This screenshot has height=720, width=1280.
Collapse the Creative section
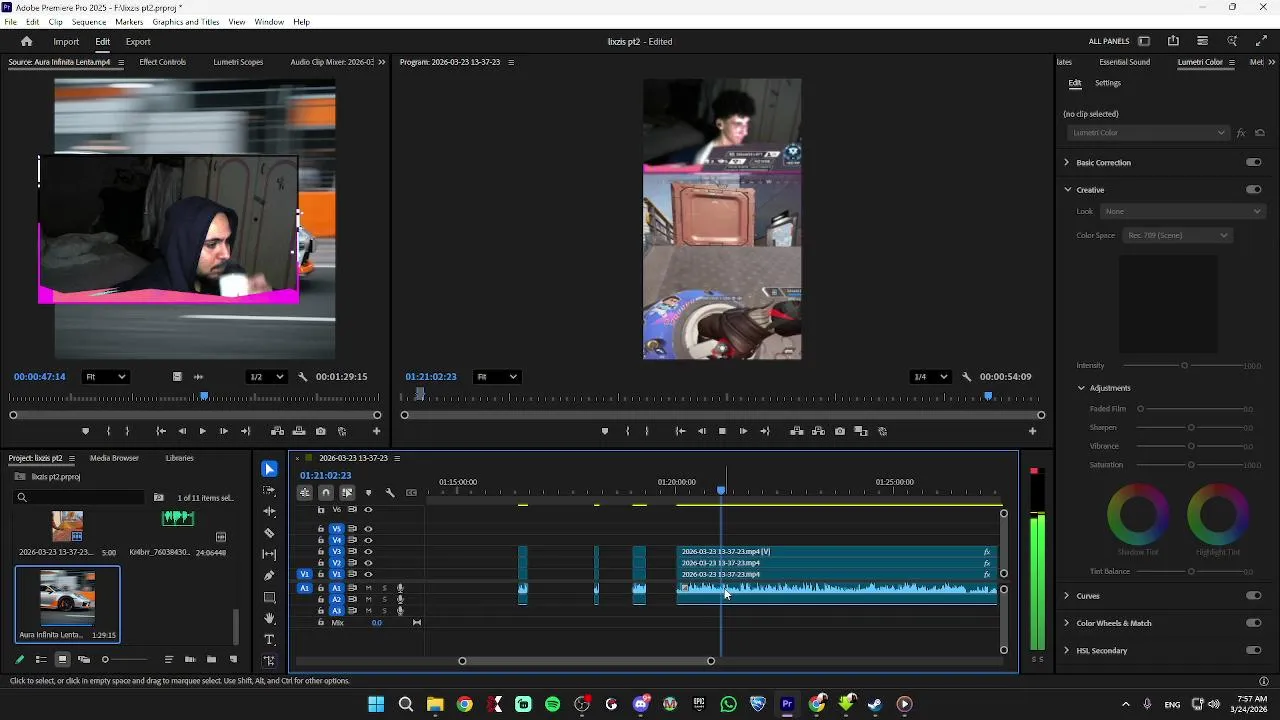point(1067,190)
